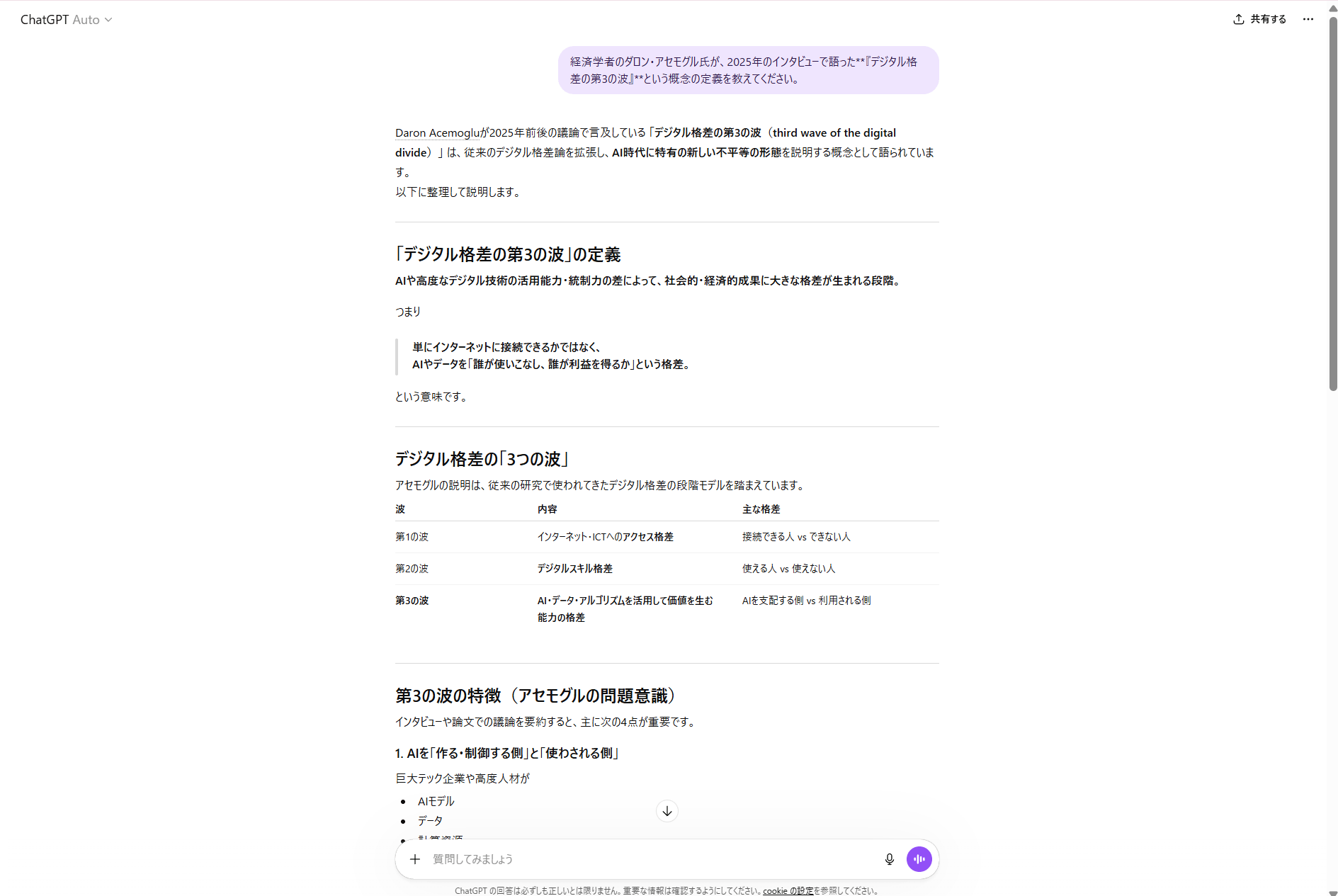Start voice mode with purple waveform button
The width and height of the screenshot is (1338, 896).
919,859
